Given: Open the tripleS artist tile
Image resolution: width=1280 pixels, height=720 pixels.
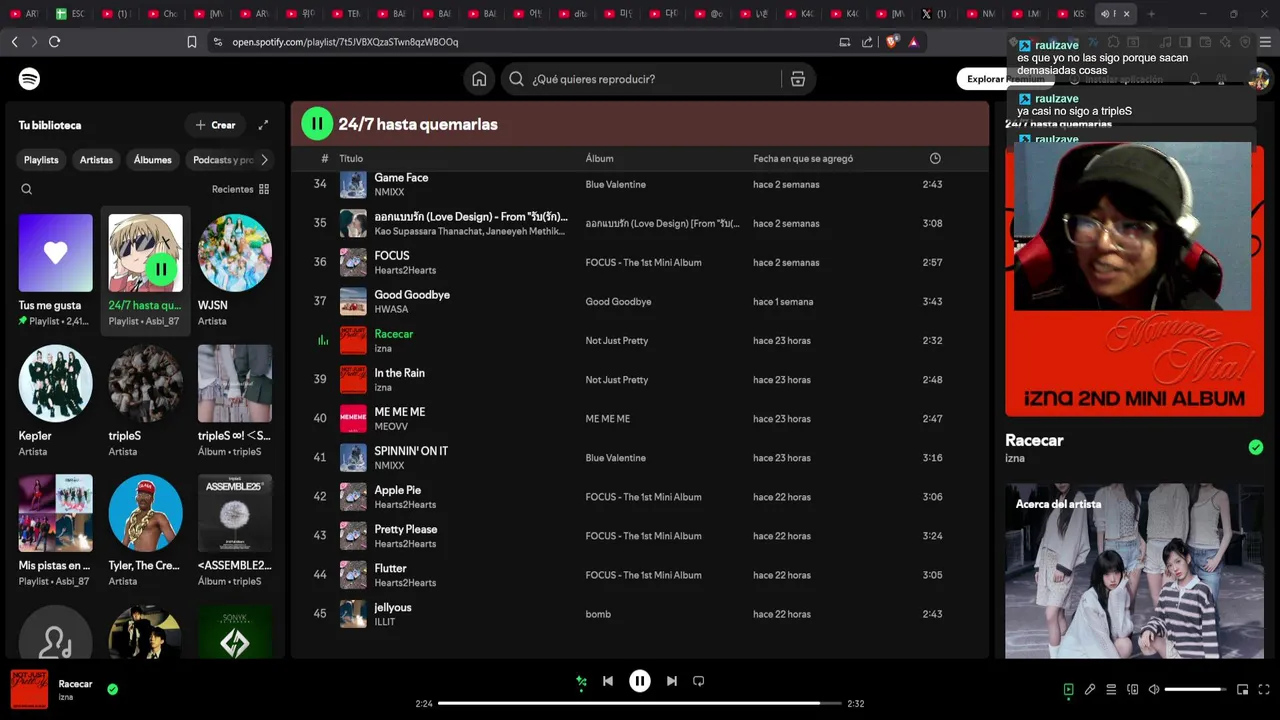Looking at the screenshot, I should [145, 400].
